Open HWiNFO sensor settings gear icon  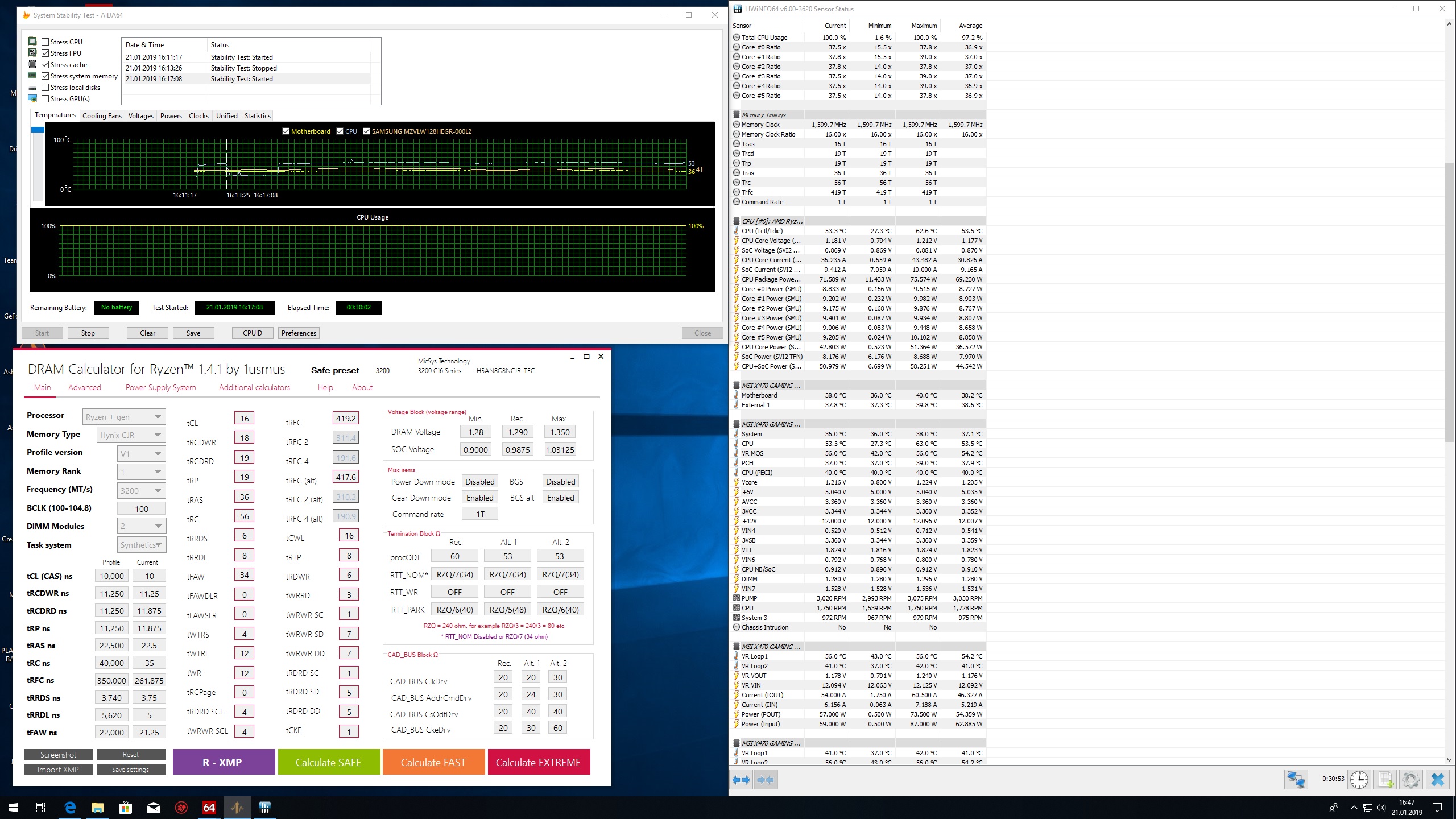click(x=1410, y=779)
